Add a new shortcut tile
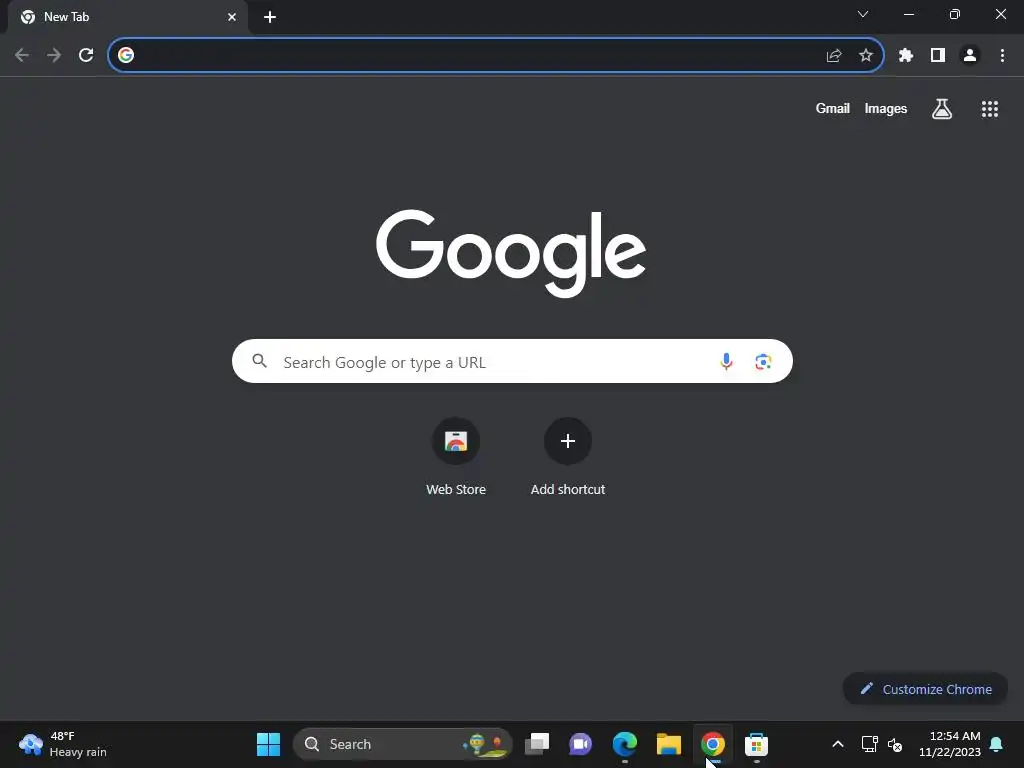This screenshot has width=1024, height=768. coord(568,457)
